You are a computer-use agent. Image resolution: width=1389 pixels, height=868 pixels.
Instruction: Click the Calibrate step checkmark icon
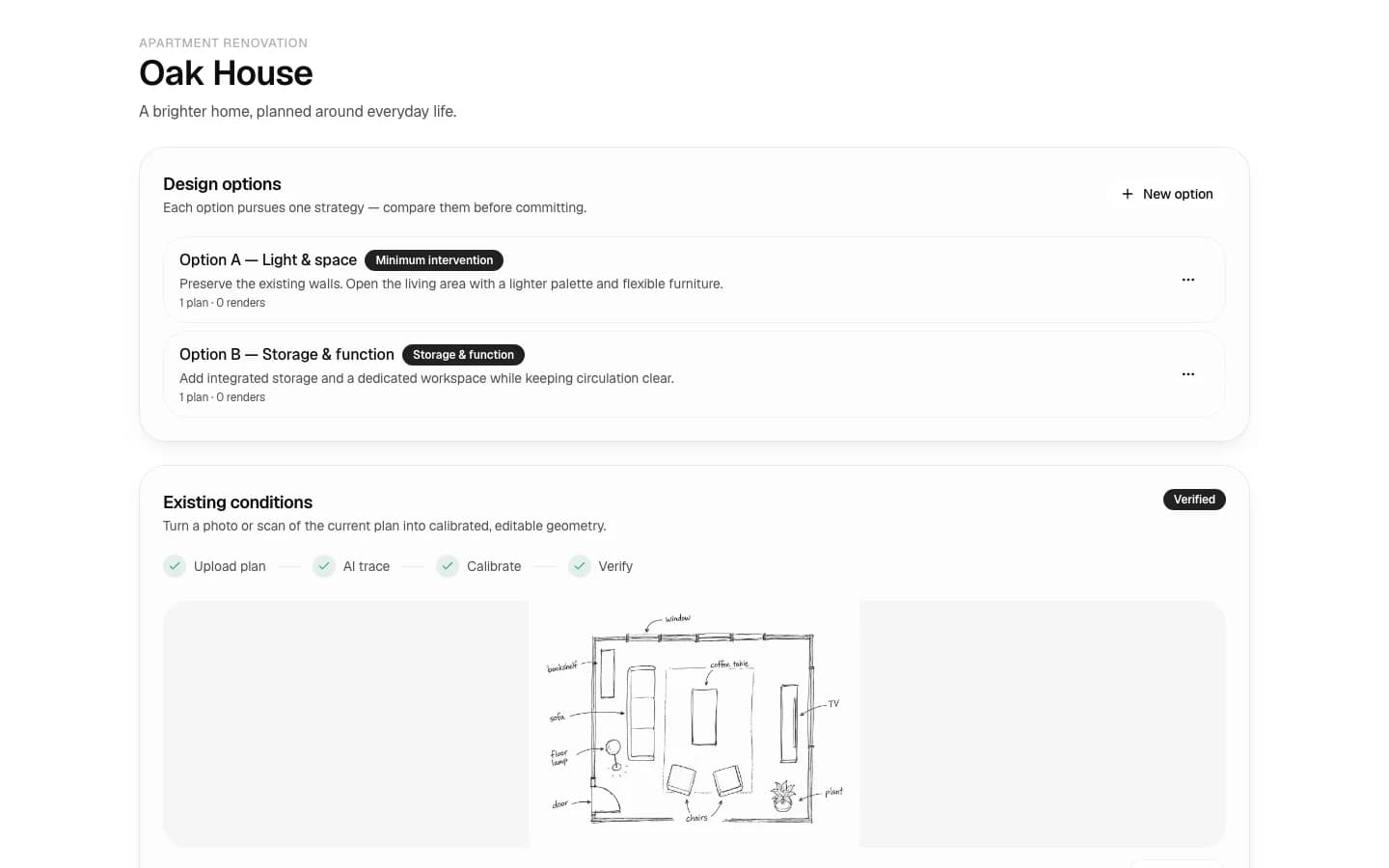point(448,566)
